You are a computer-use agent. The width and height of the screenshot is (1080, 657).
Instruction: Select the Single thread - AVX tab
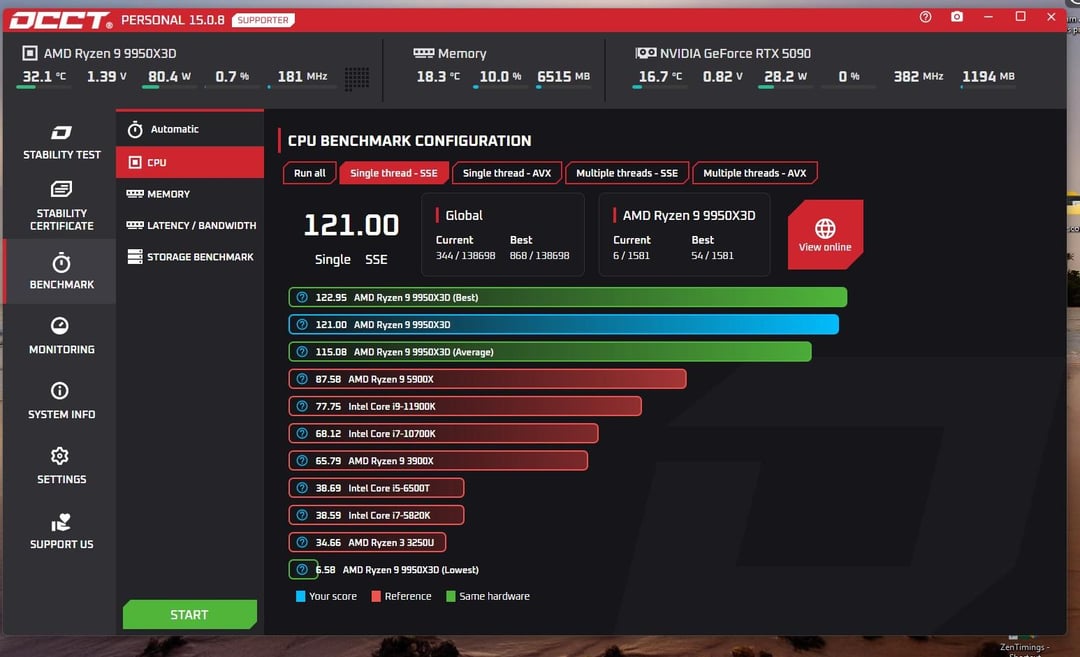[507, 173]
